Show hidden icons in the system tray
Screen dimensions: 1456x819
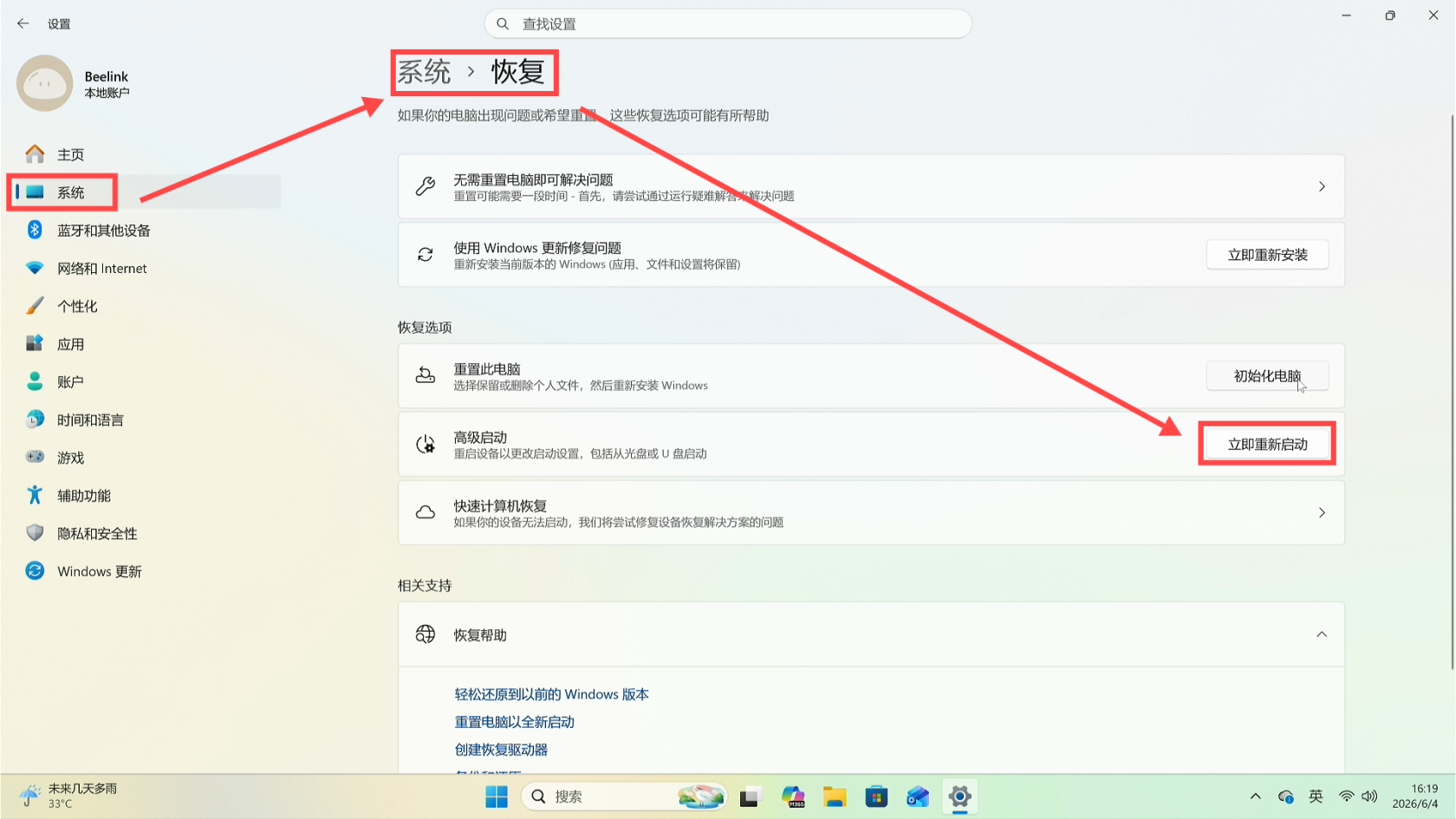click(x=1255, y=796)
